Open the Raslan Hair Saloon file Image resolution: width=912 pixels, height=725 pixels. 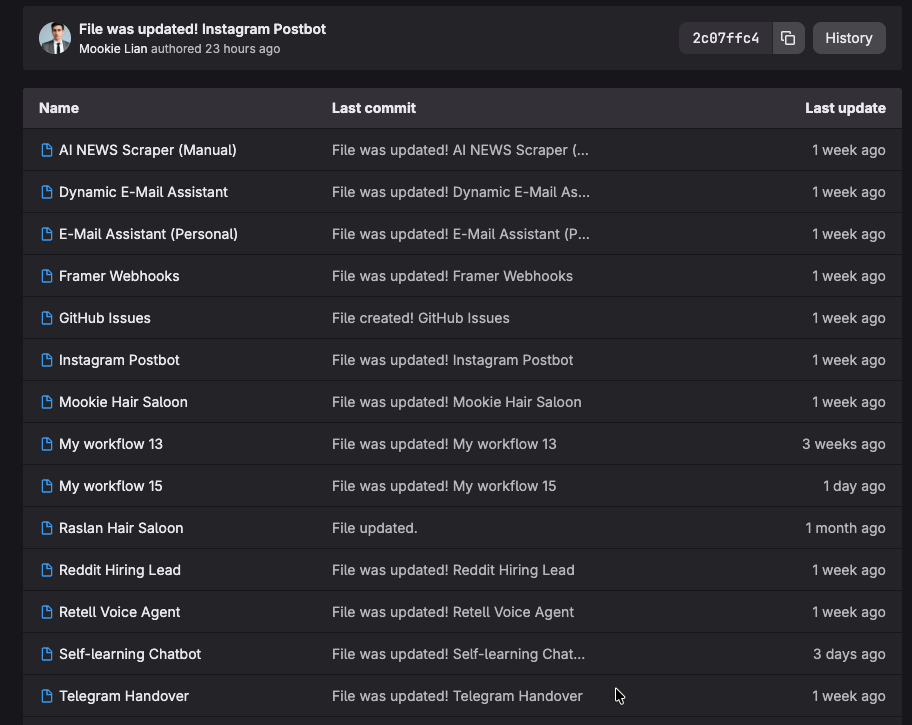(x=121, y=528)
